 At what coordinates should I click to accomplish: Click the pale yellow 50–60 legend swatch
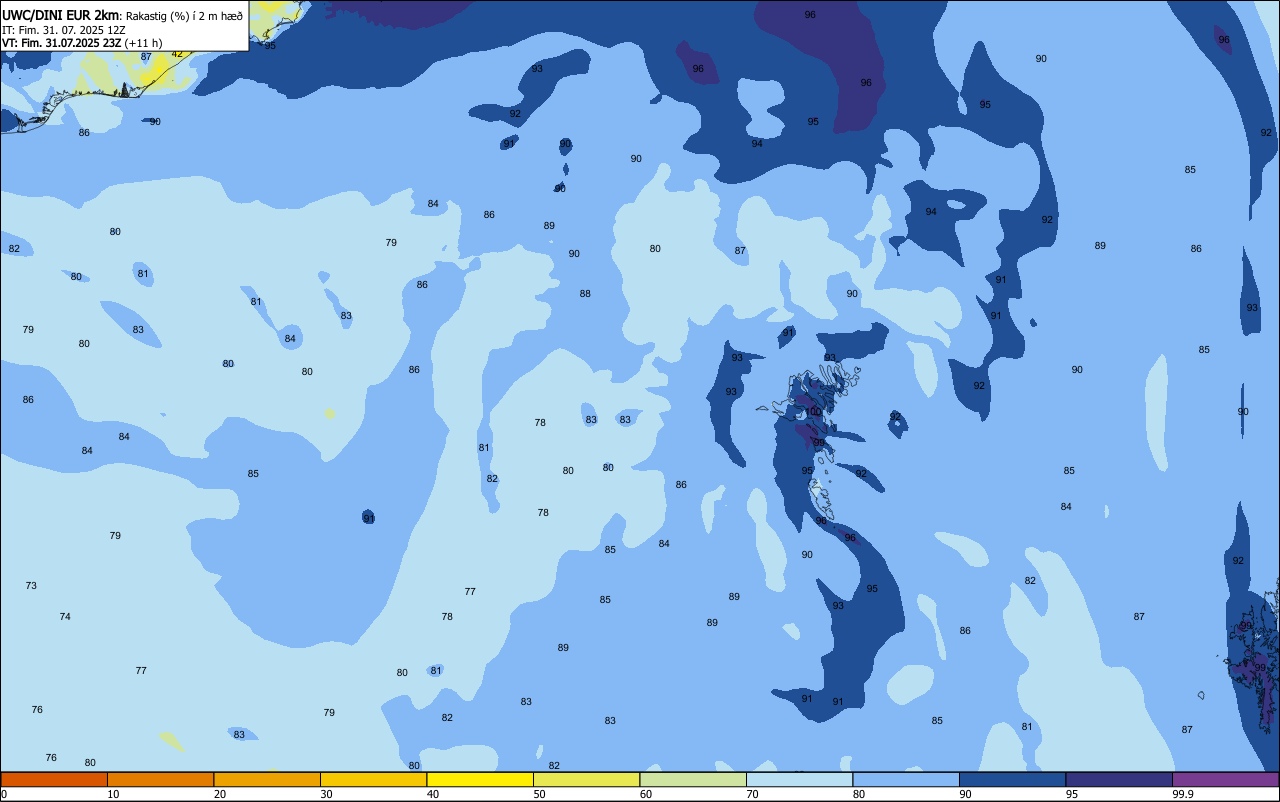tap(586, 779)
